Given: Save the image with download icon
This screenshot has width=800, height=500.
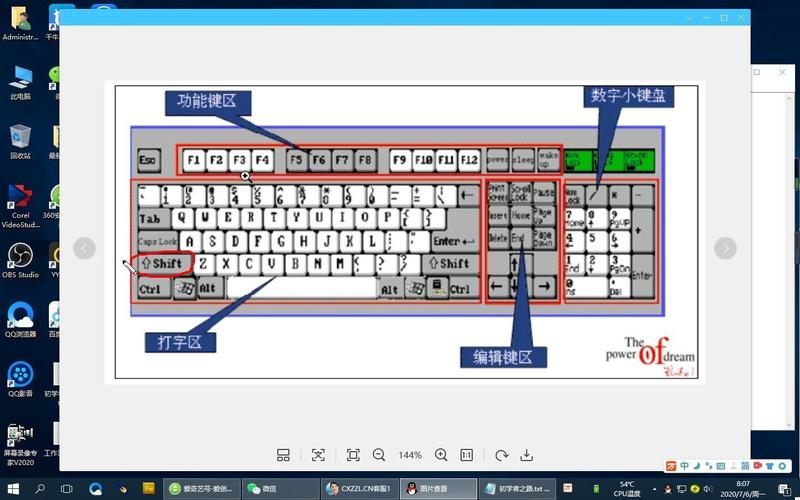Looking at the screenshot, I should tap(527, 455).
